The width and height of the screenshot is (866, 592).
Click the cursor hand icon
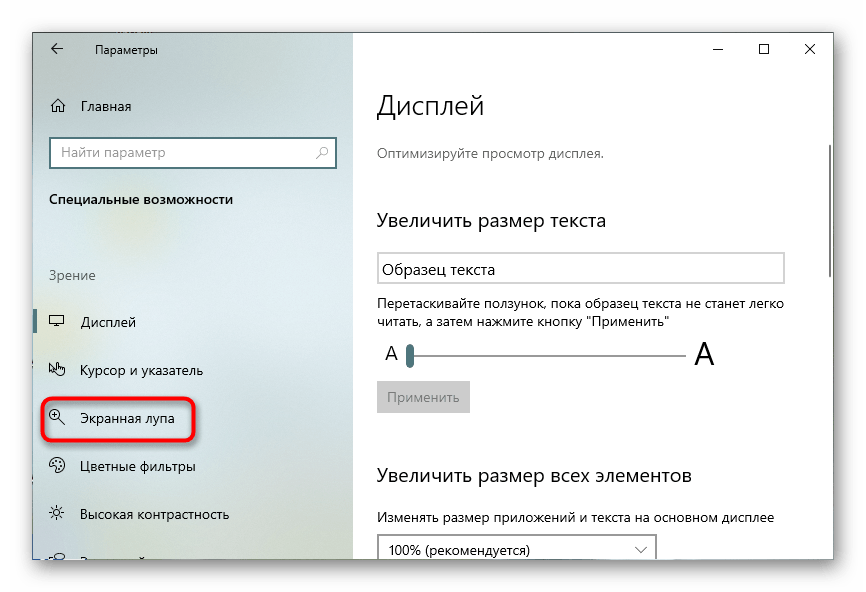click(x=57, y=369)
